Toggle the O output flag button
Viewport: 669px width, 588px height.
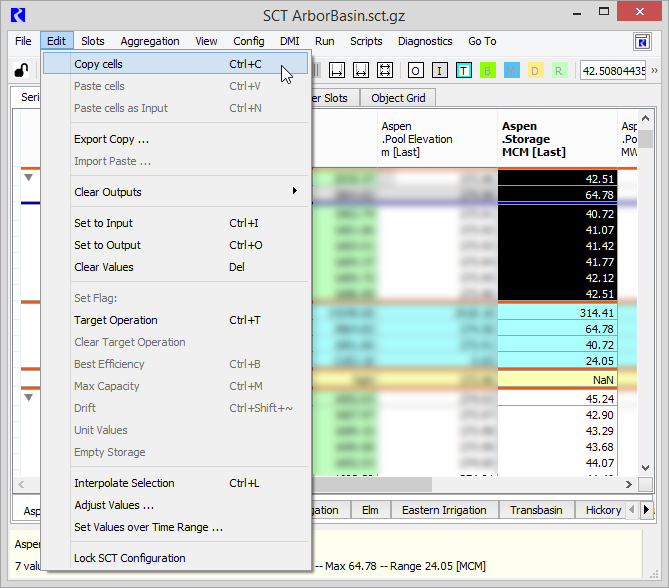[415, 71]
